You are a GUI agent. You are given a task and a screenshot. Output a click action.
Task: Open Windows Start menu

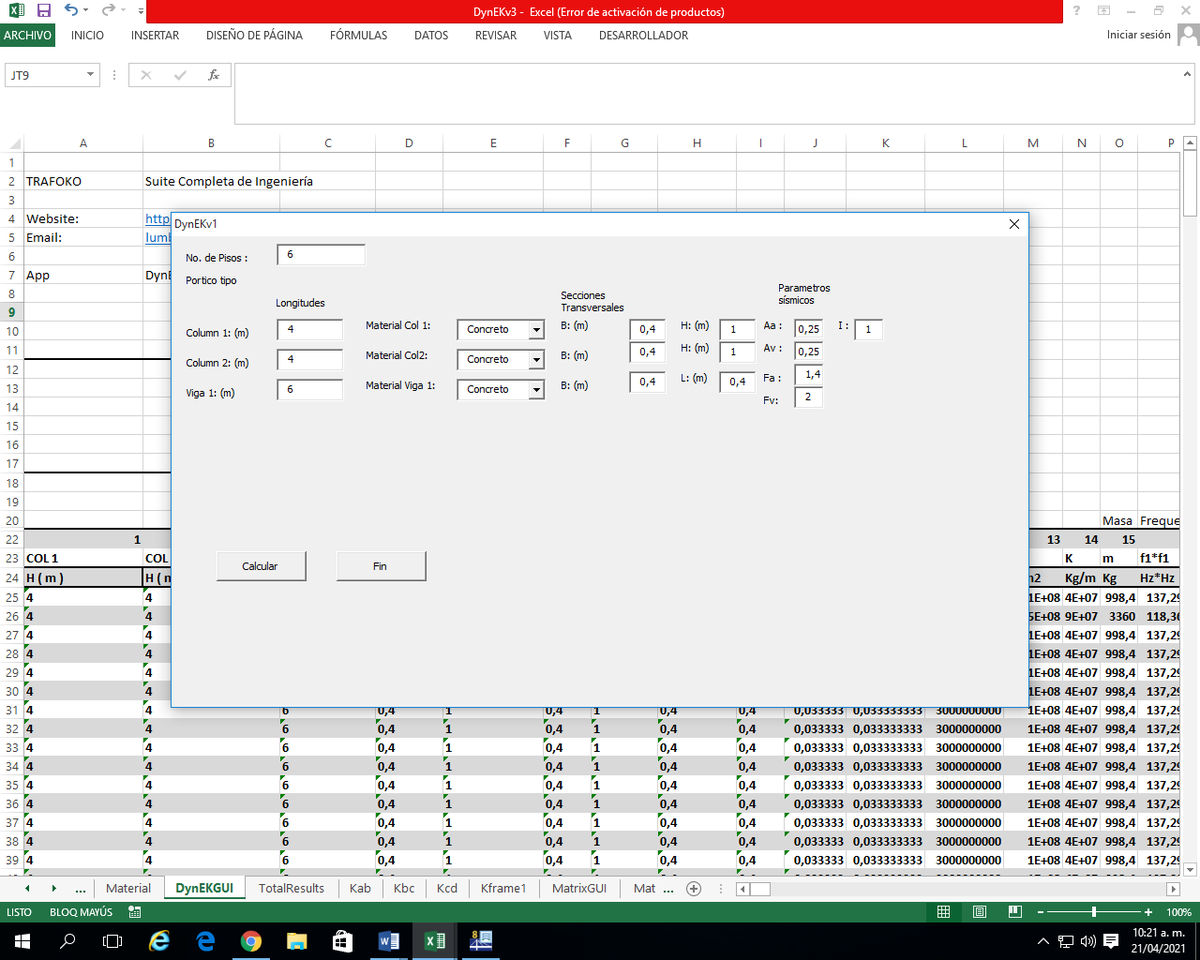click(21, 941)
